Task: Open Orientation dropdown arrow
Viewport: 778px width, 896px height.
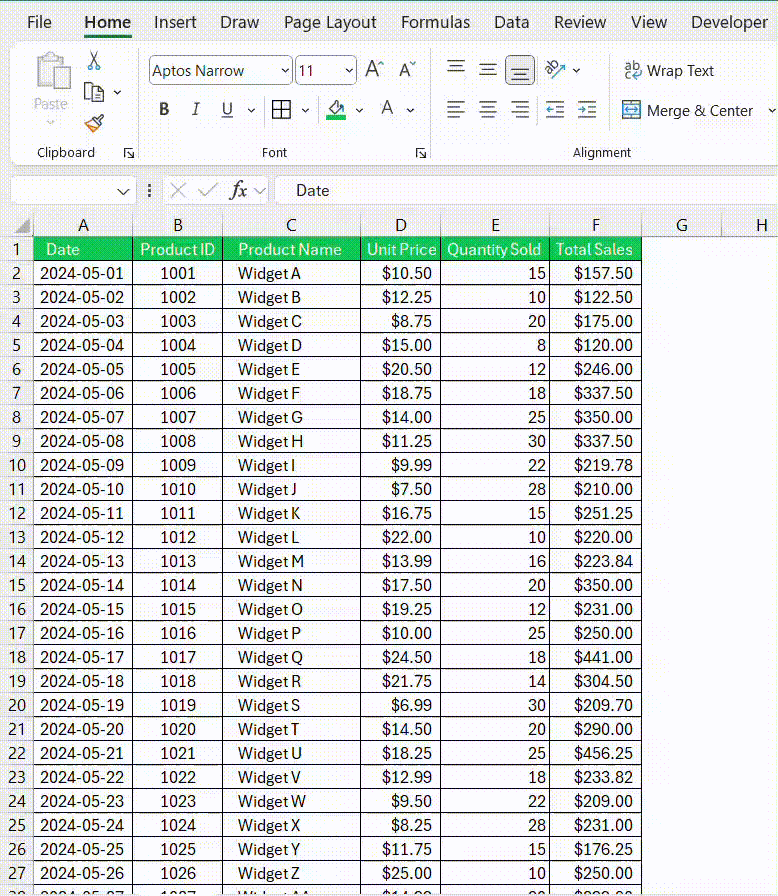Action: pos(576,70)
